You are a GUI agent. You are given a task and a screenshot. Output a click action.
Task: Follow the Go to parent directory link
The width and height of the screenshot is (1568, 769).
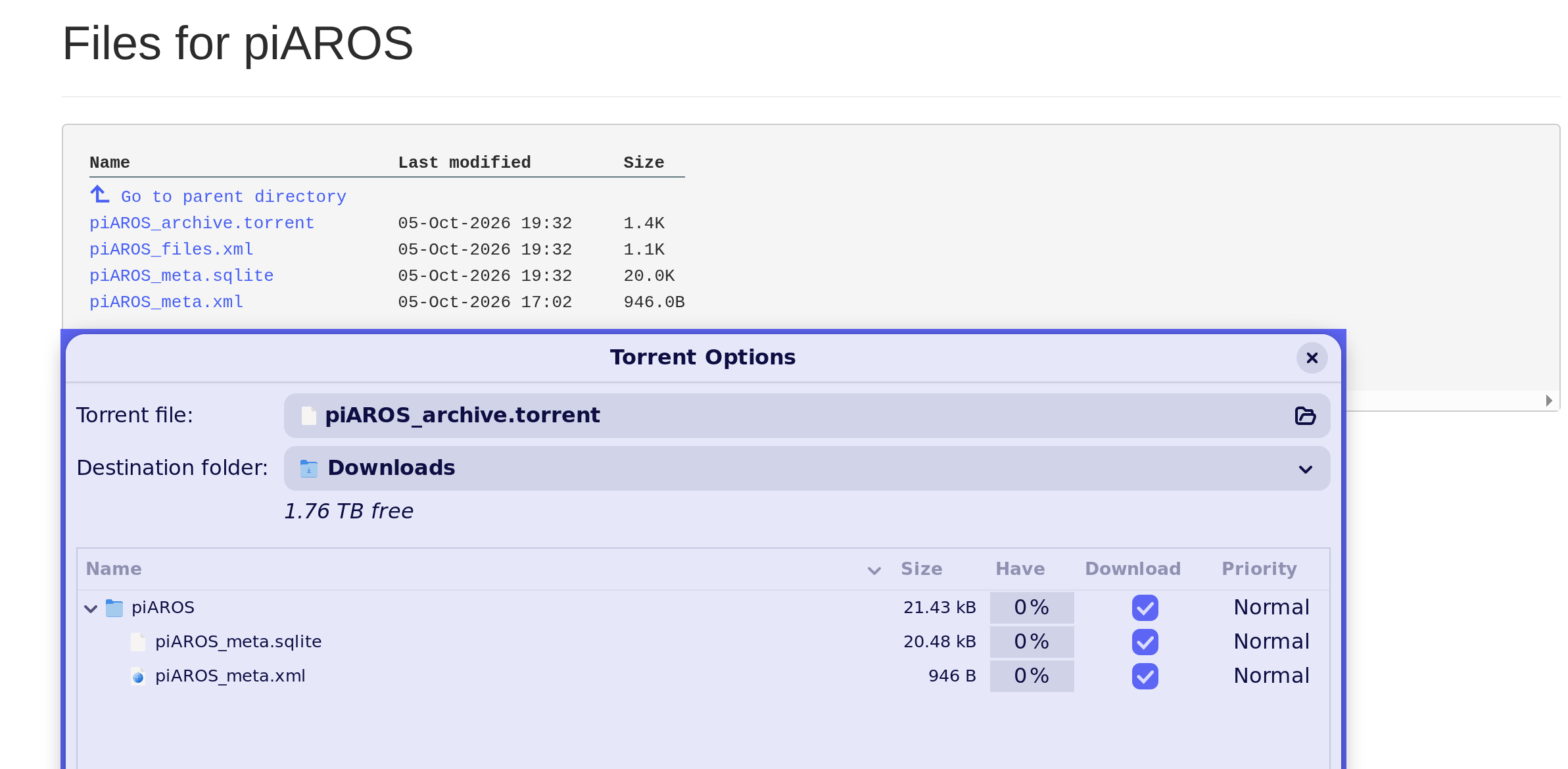tap(233, 197)
